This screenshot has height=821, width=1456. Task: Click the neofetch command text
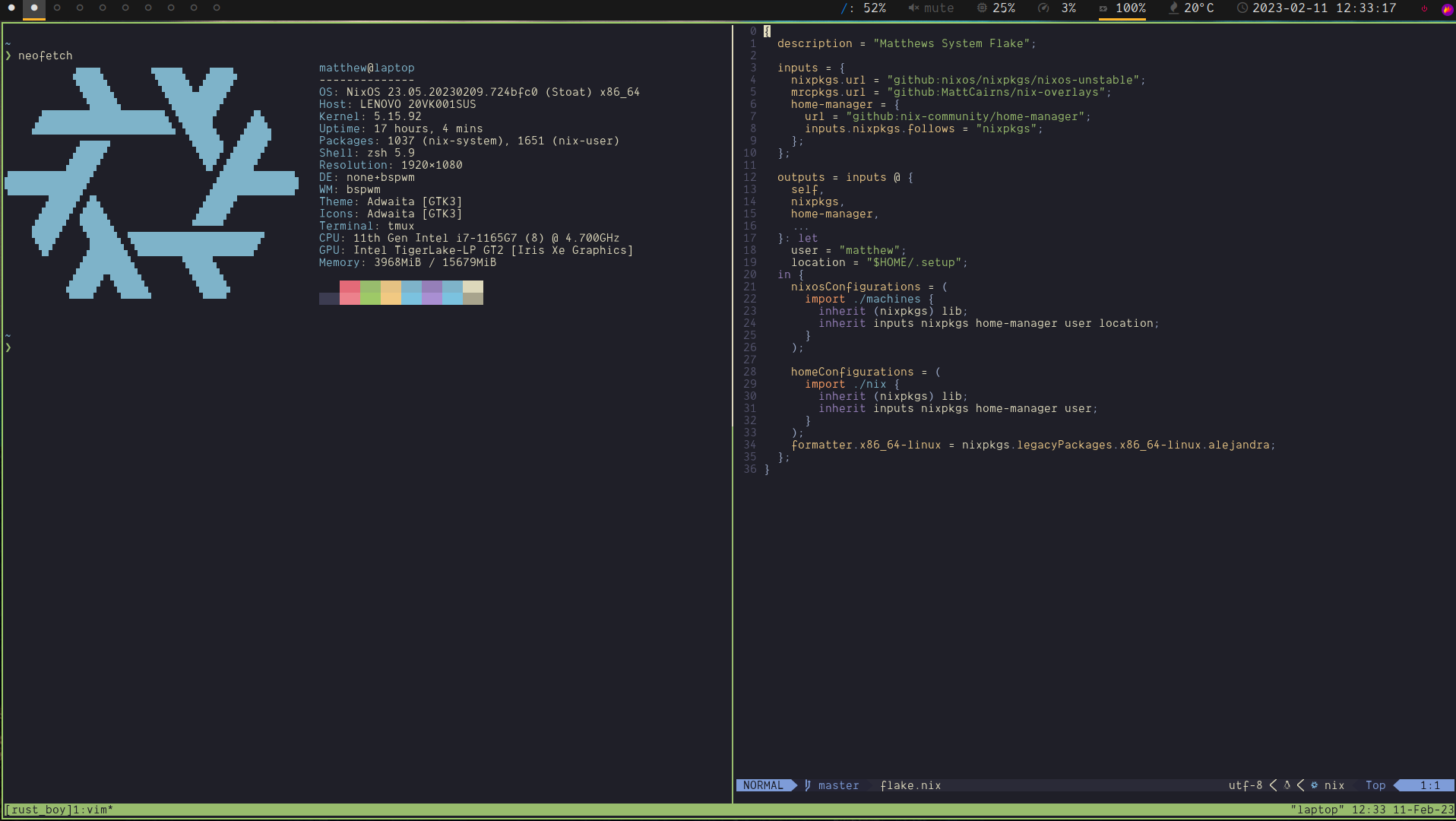[46, 55]
